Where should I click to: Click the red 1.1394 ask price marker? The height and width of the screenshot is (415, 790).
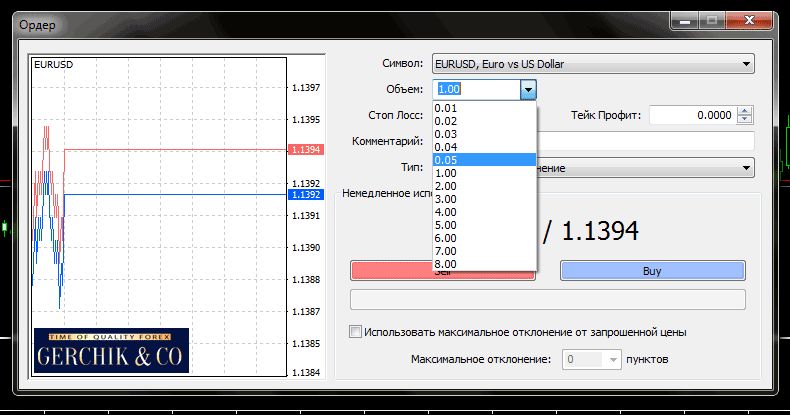tap(303, 150)
